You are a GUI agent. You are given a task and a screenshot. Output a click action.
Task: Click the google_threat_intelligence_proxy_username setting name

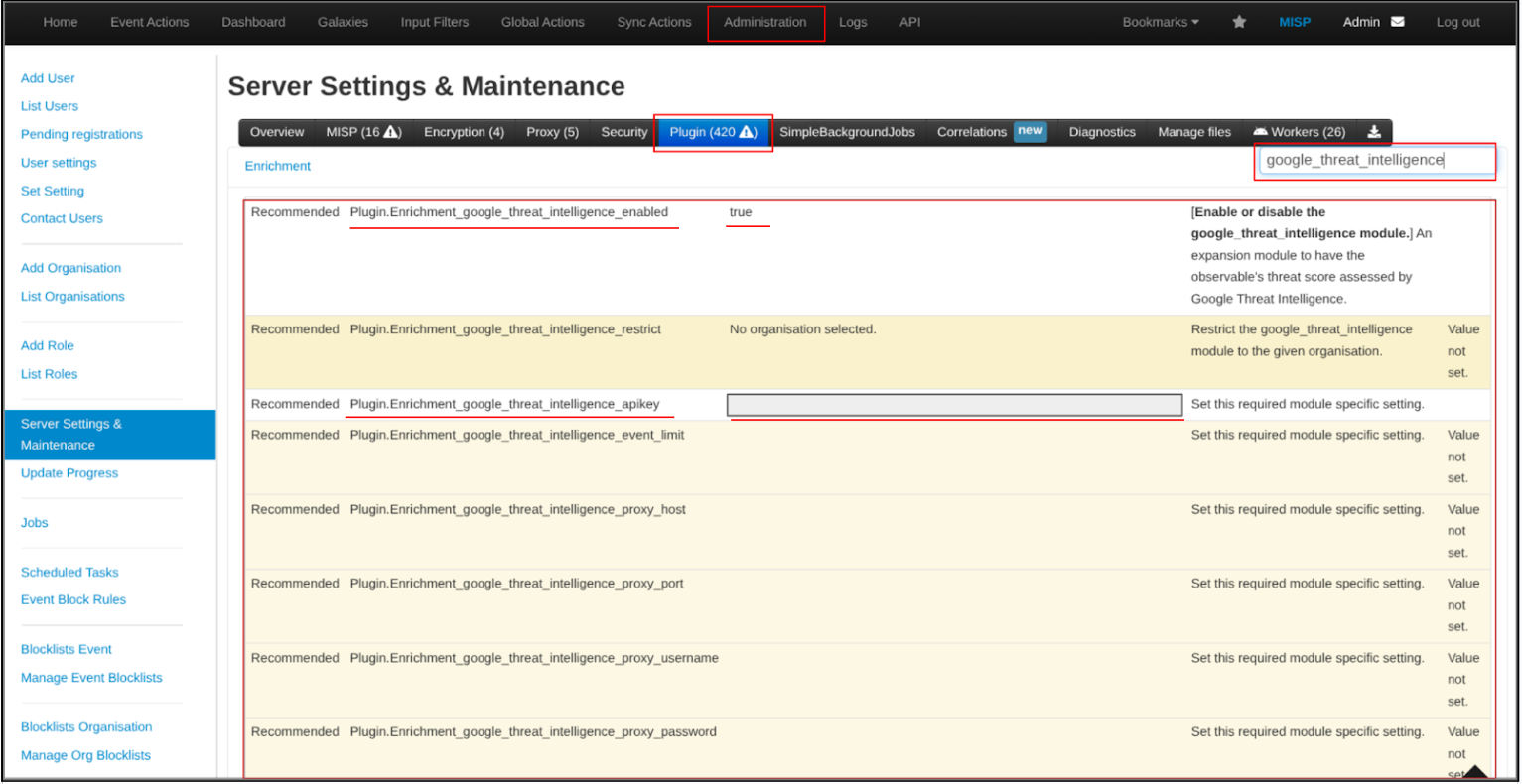coord(534,658)
